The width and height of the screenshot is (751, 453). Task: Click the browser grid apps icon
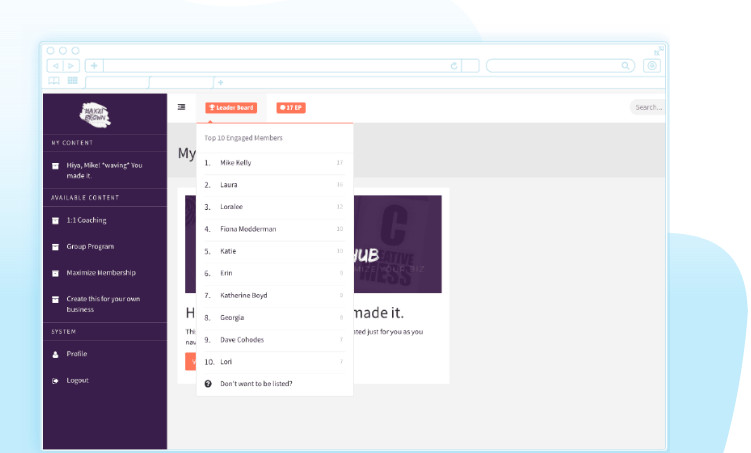[72, 80]
